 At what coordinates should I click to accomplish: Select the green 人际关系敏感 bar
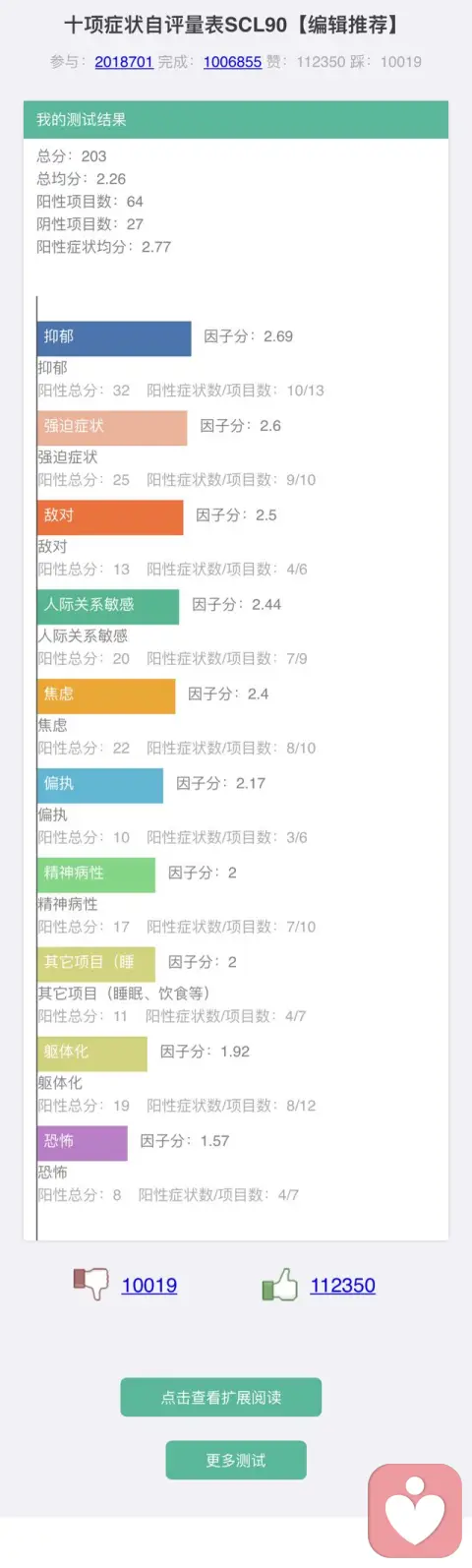click(x=108, y=607)
